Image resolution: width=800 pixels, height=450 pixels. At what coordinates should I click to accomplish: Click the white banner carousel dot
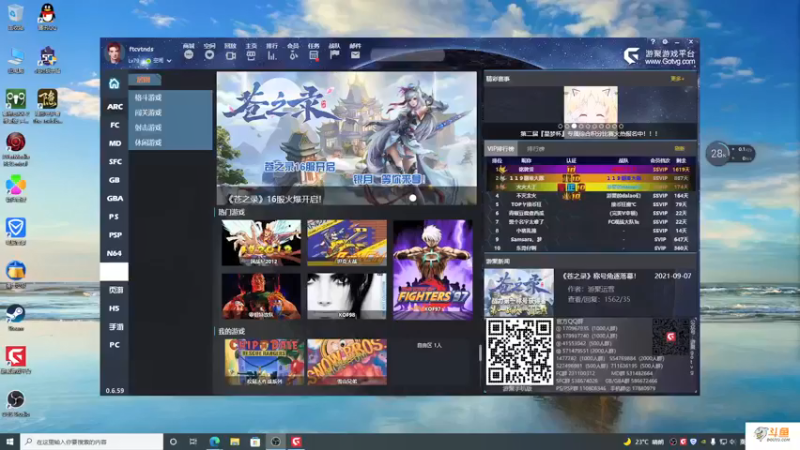[412, 198]
